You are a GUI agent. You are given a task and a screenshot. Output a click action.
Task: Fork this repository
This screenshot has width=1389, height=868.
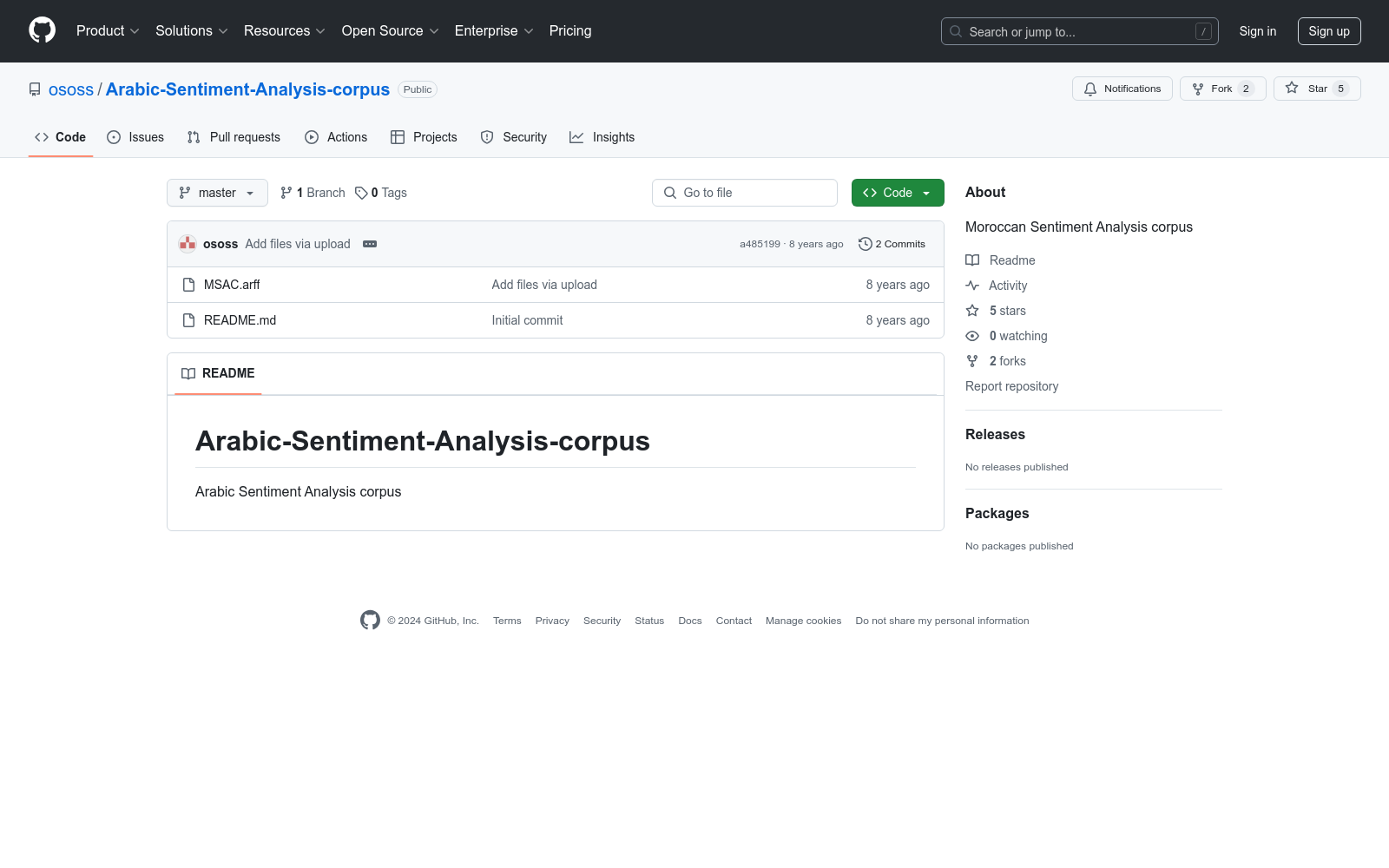(1223, 89)
